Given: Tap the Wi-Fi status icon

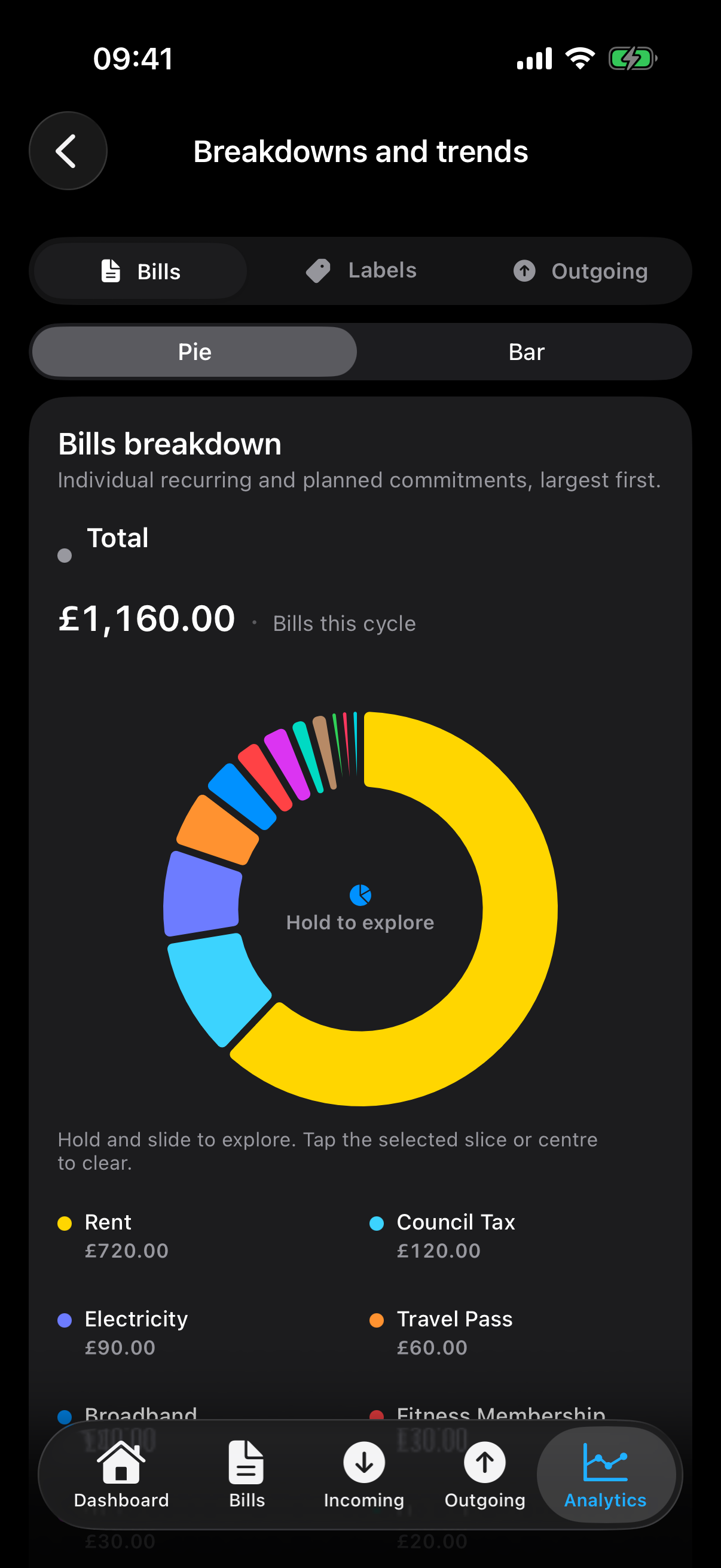Looking at the screenshot, I should 580,59.
